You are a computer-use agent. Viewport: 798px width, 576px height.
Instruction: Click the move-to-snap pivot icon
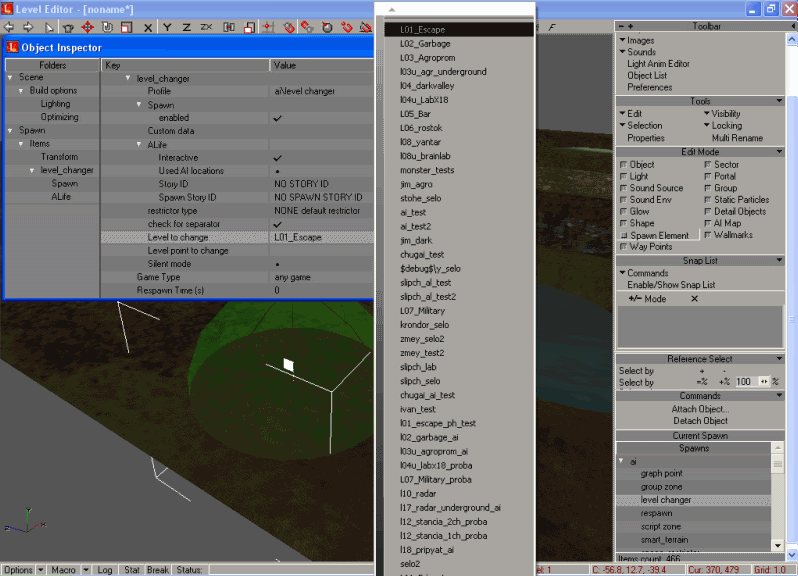[x=268, y=27]
